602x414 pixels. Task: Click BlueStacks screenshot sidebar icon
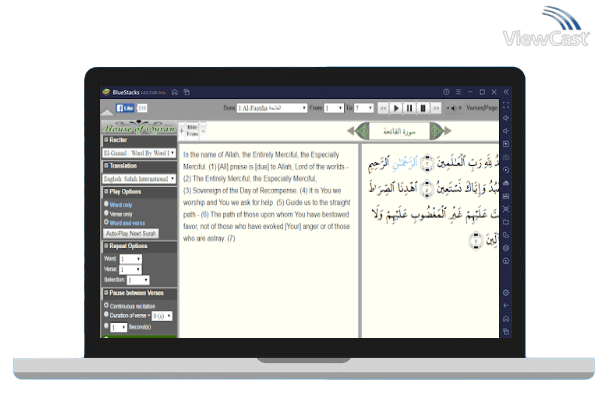(x=506, y=209)
